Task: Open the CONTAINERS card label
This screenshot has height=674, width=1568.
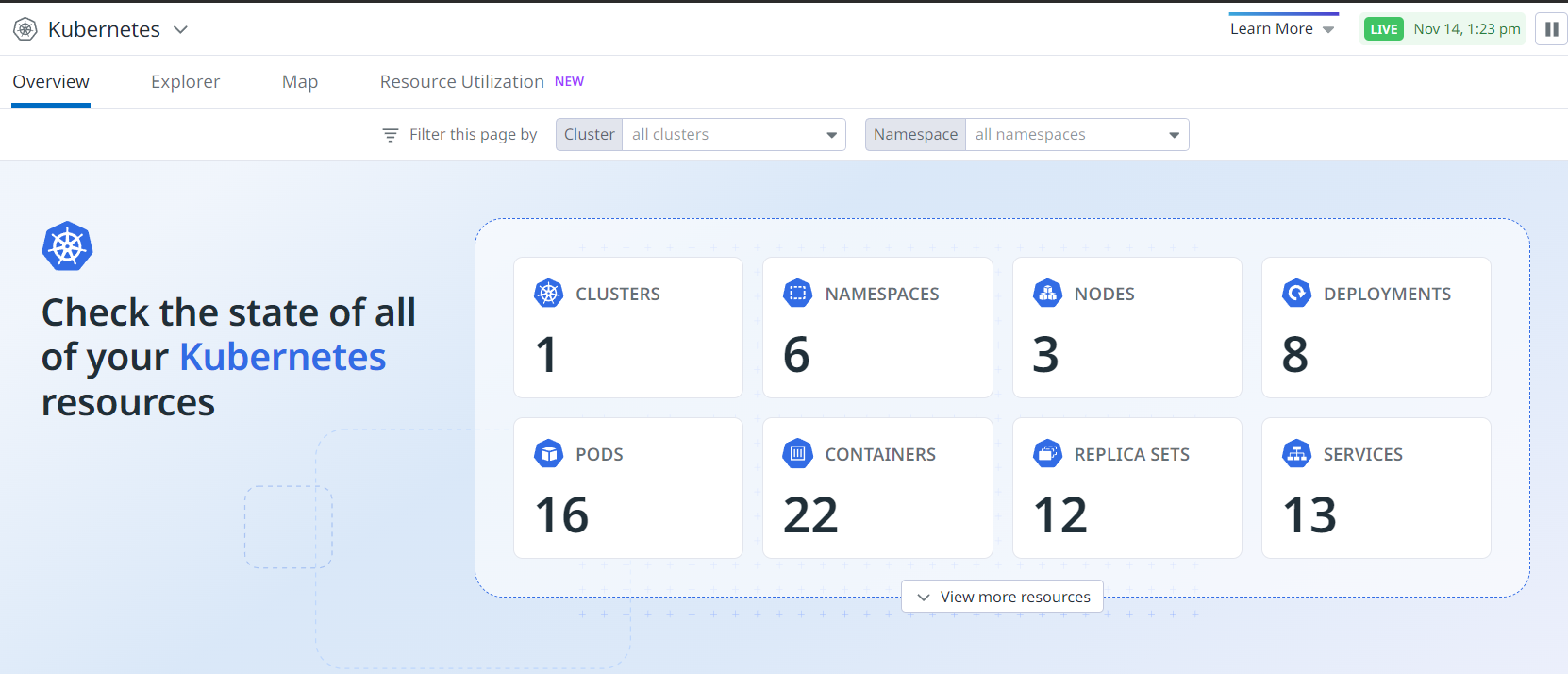Action: click(880, 454)
